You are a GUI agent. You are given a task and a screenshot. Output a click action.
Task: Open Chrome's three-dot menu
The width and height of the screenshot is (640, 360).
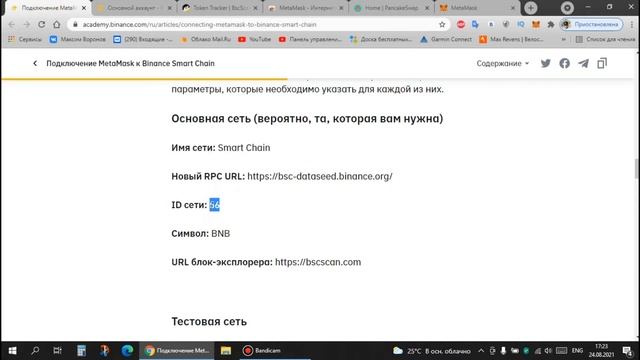(x=632, y=24)
